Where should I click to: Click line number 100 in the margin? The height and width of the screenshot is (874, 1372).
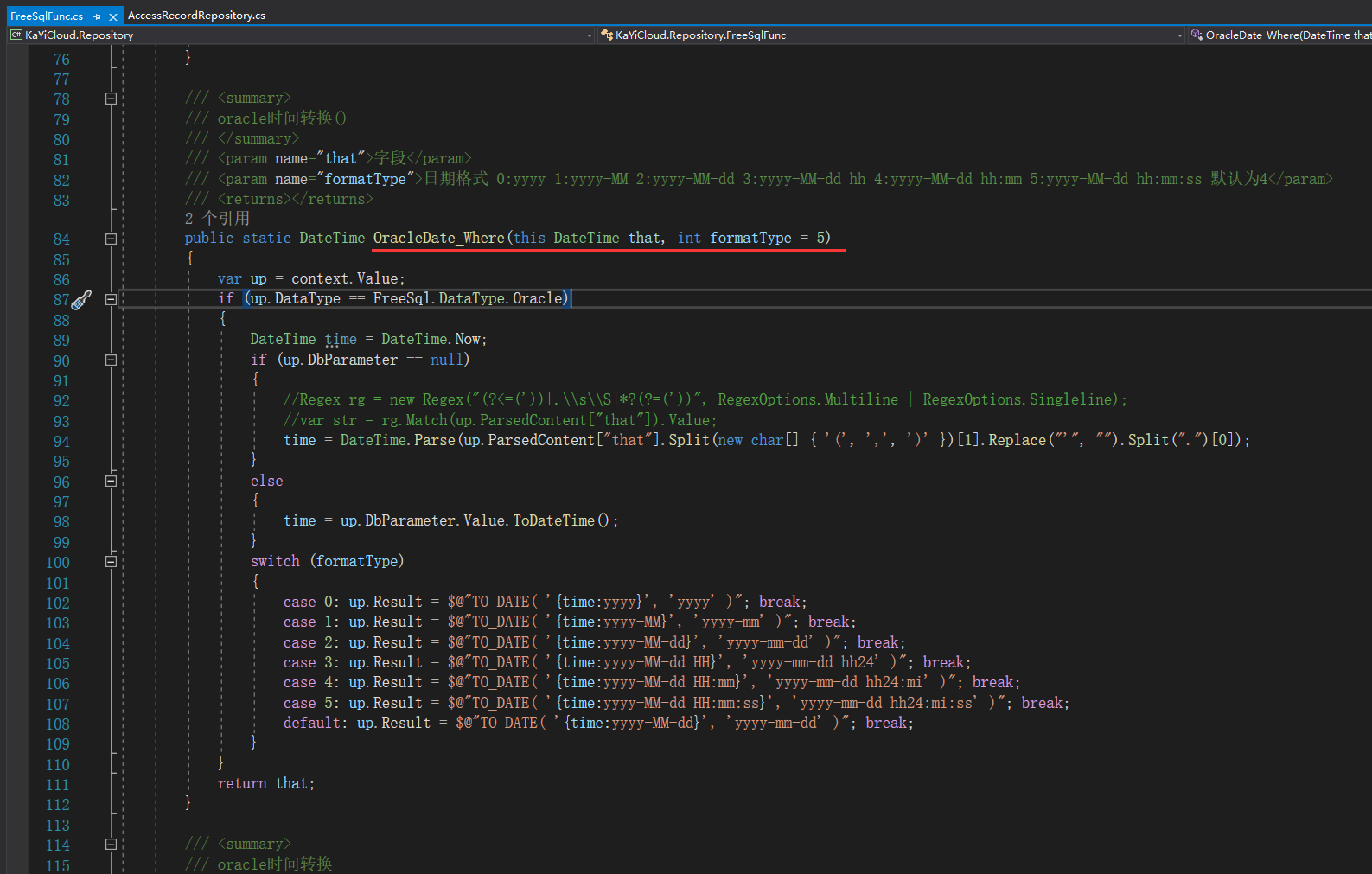click(x=58, y=563)
